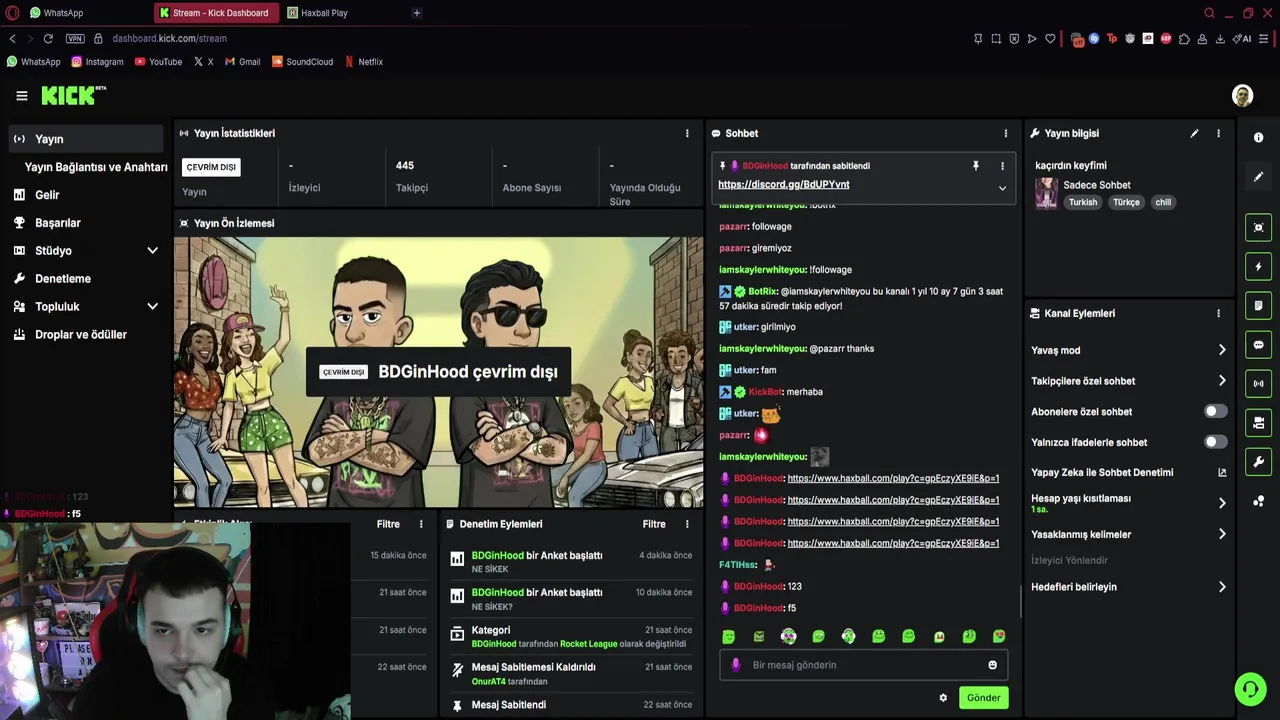The height and width of the screenshot is (720, 1280).
Task: Open Yasaklanmış kelimeler settings
Action: pyautogui.click(x=1128, y=534)
